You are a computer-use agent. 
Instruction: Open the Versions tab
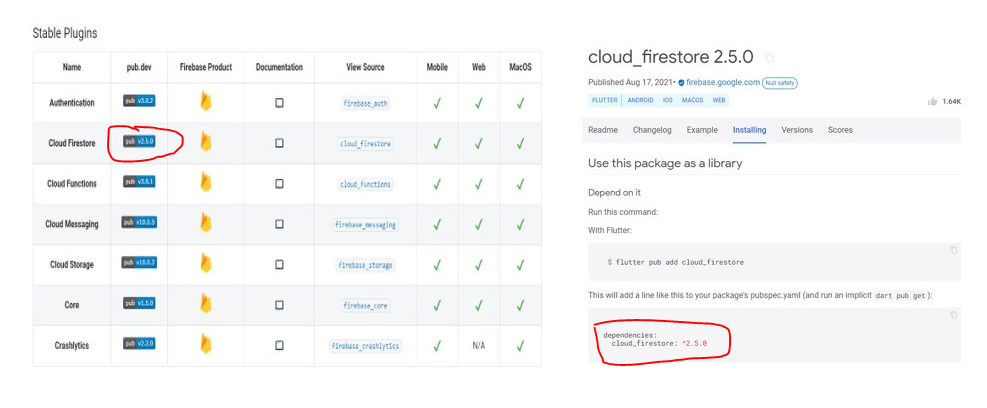(797, 130)
